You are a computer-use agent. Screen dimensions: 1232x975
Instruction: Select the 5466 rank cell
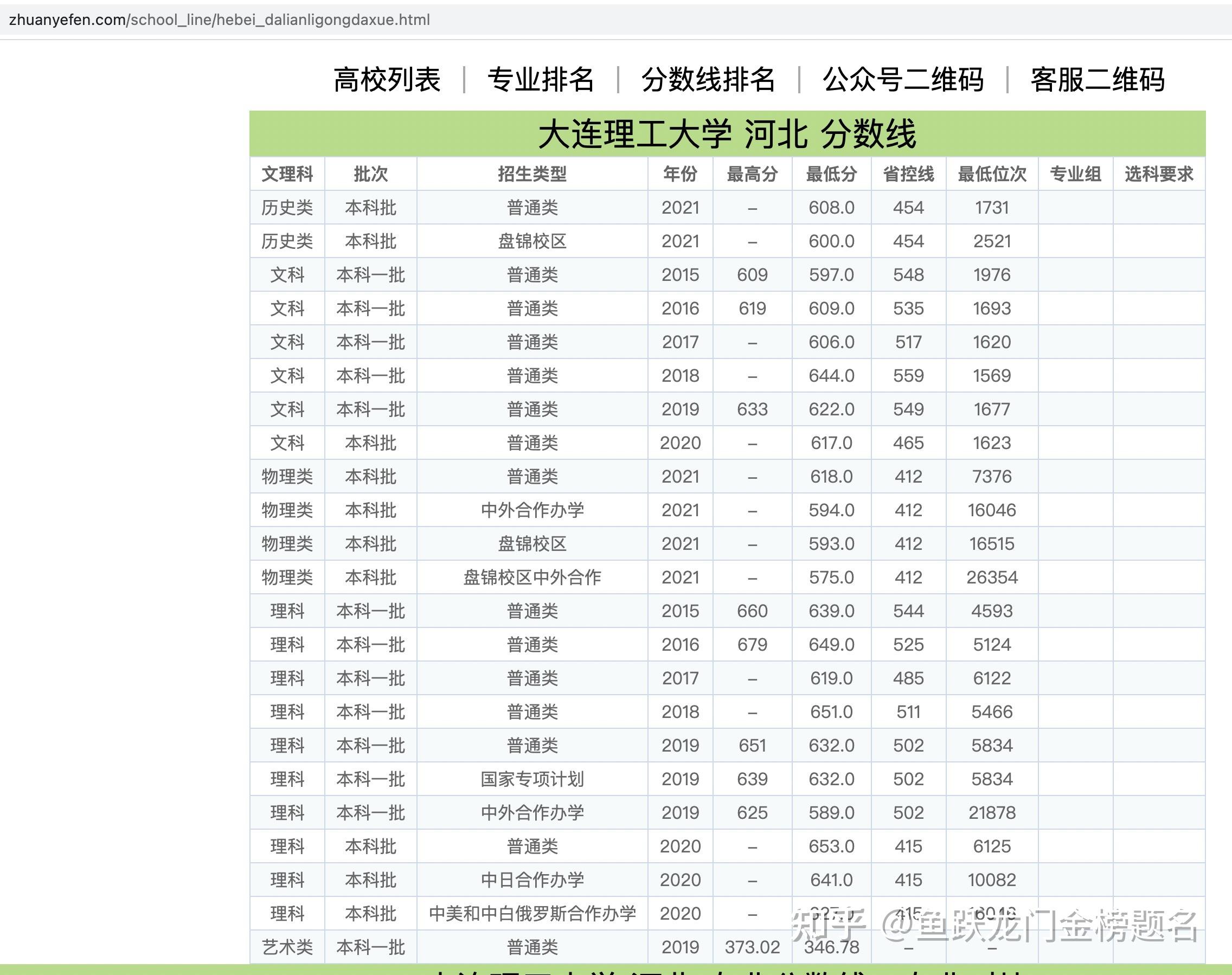point(992,713)
